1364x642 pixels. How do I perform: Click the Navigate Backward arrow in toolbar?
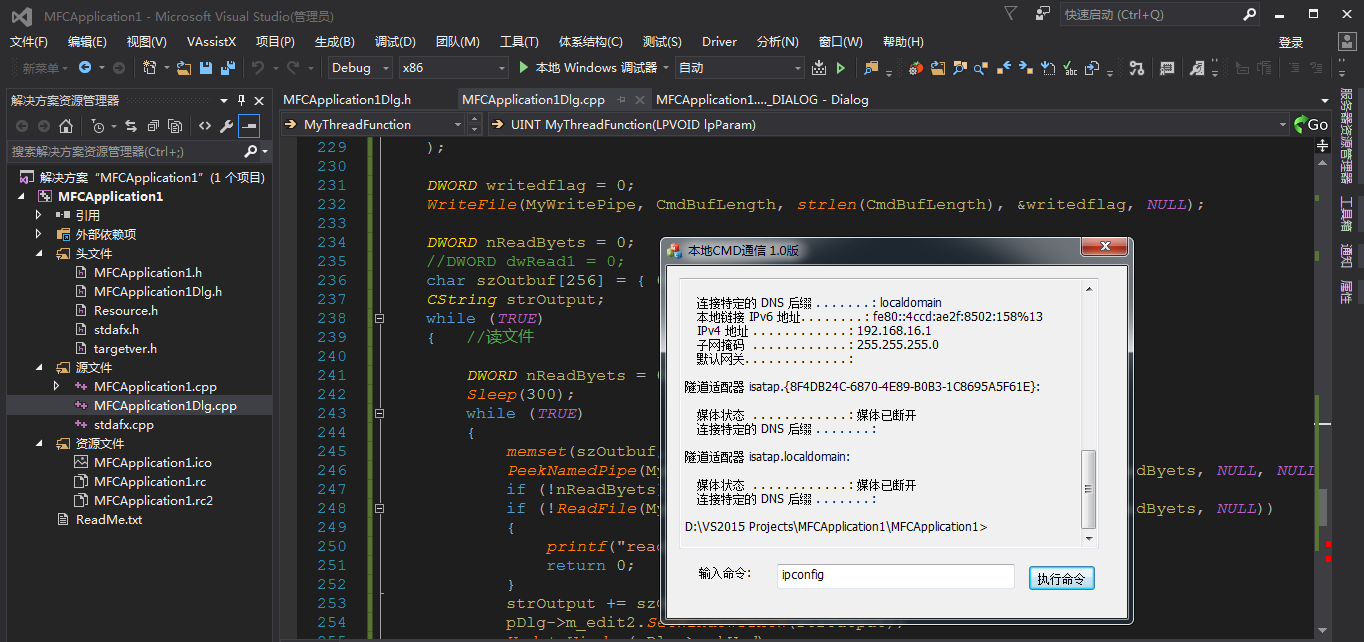click(85, 67)
